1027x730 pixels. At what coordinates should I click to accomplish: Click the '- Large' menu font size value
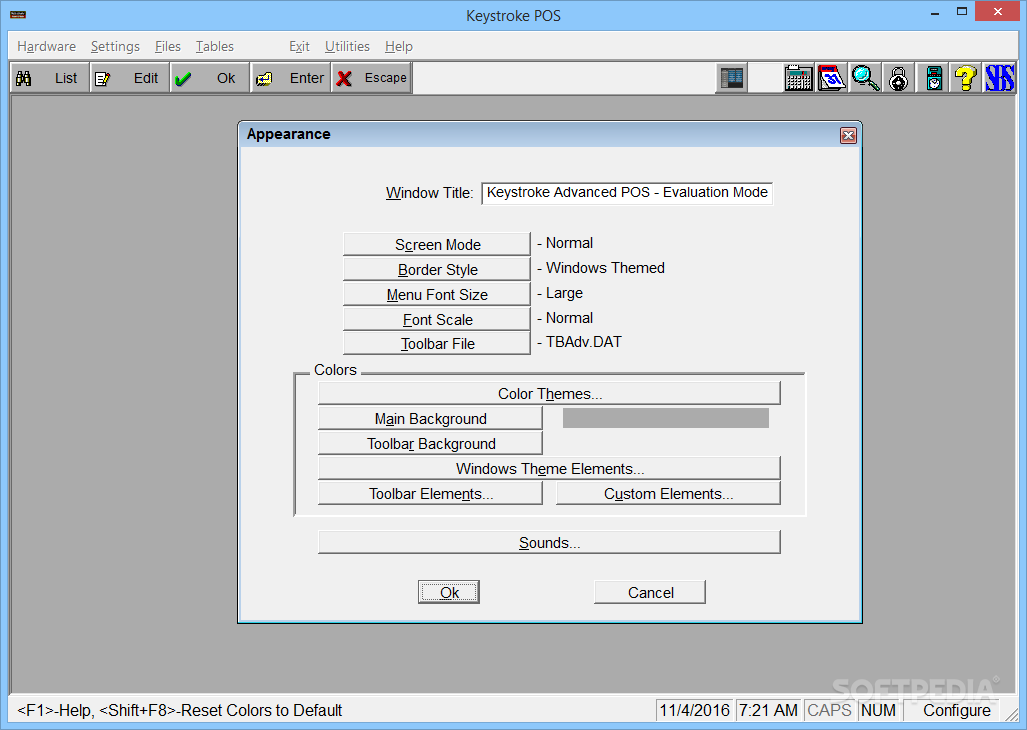[x=560, y=293]
